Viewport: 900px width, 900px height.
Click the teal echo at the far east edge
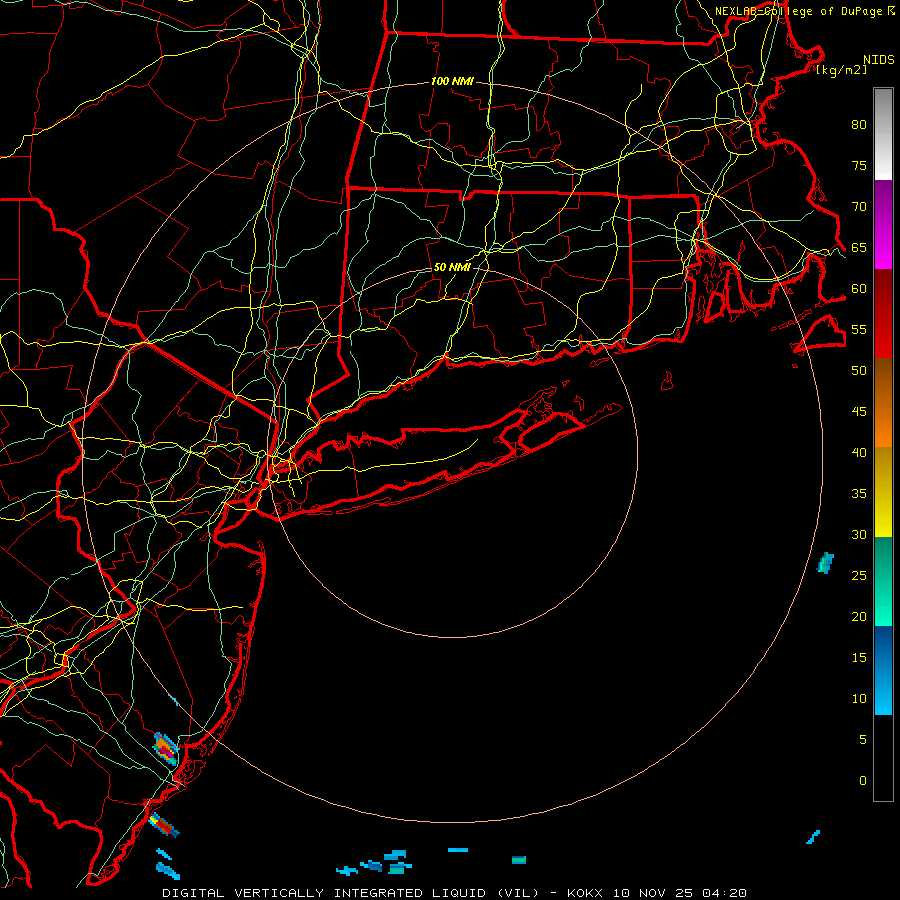click(x=825, y=563)
